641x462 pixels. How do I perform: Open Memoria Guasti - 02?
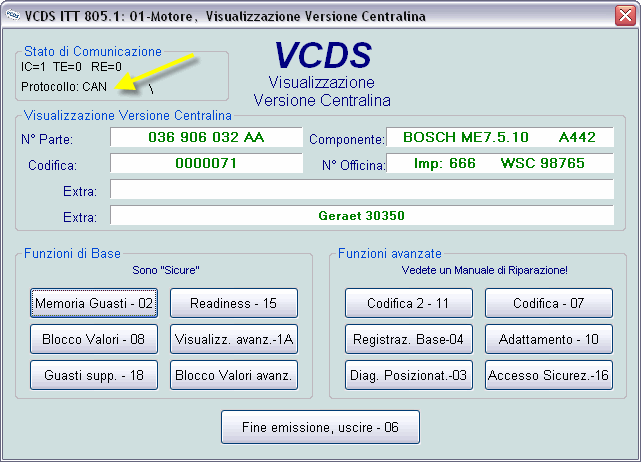click(94, 303)
